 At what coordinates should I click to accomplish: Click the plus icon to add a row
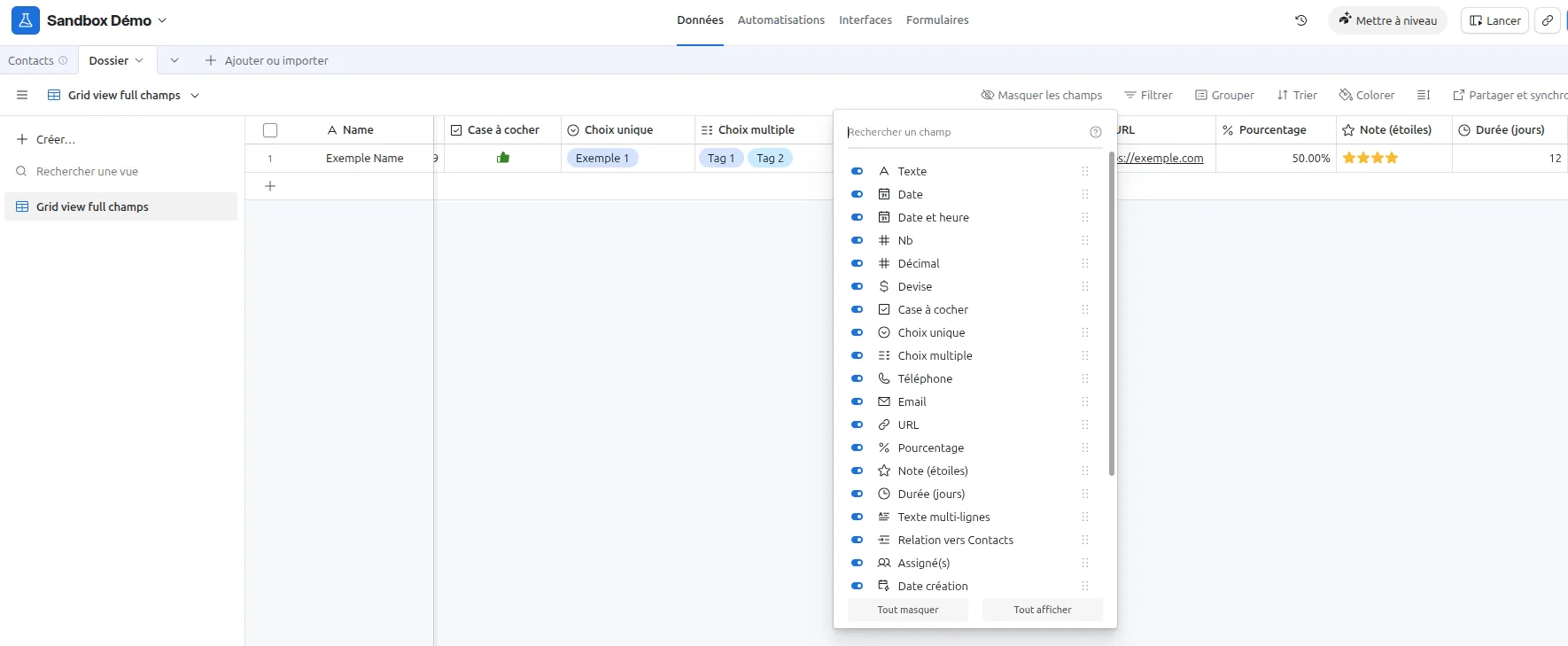[x=270, y=186]
